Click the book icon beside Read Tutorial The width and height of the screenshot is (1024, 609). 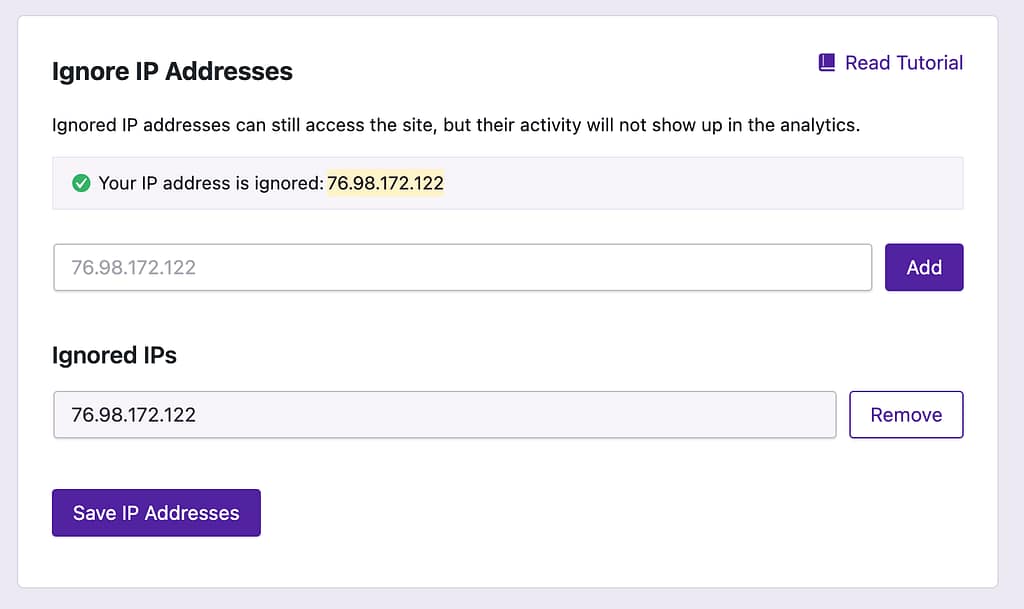click(825, 62)
